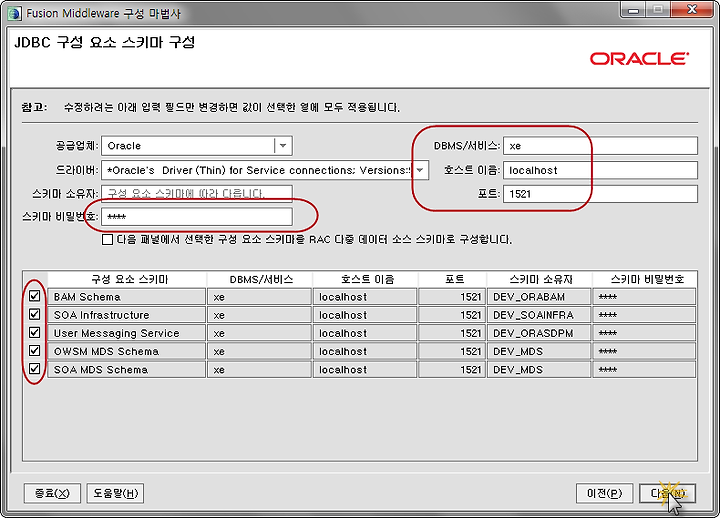This screenshot has height=518, width=720.
Task: Click the DBMS/service input field with xe
Action: (x=600, y=146)
